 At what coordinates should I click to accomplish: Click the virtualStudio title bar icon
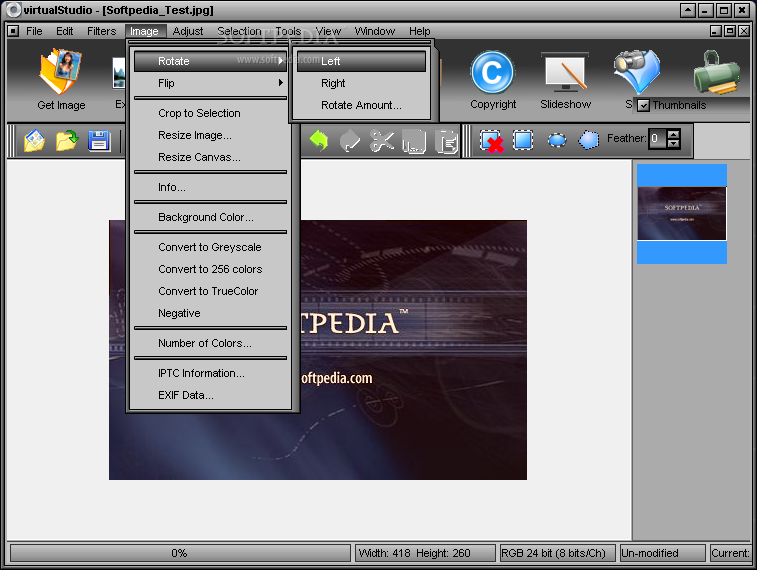[x=14, y=10]
